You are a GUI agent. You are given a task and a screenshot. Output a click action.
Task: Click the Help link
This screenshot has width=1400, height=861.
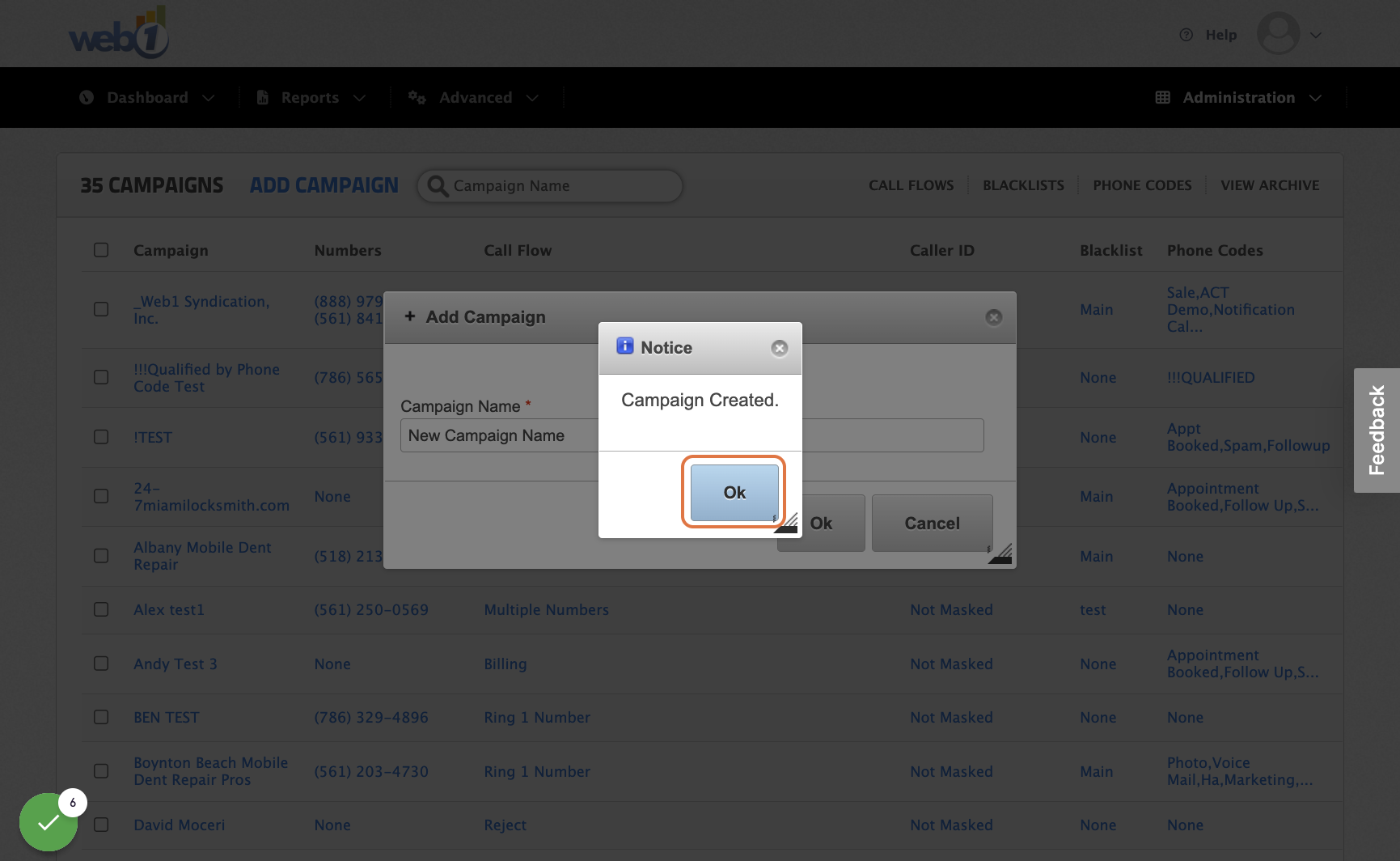[1221, 35]
